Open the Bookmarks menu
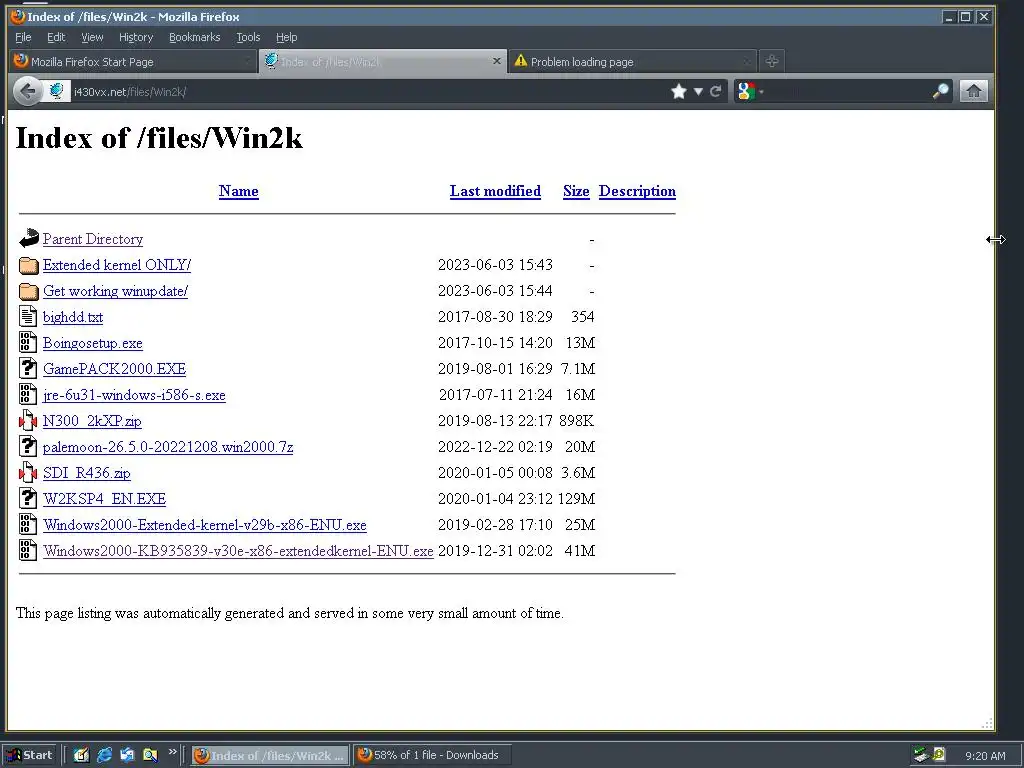This screenshot has width=1024, height=768. click(x=195, y=37)
